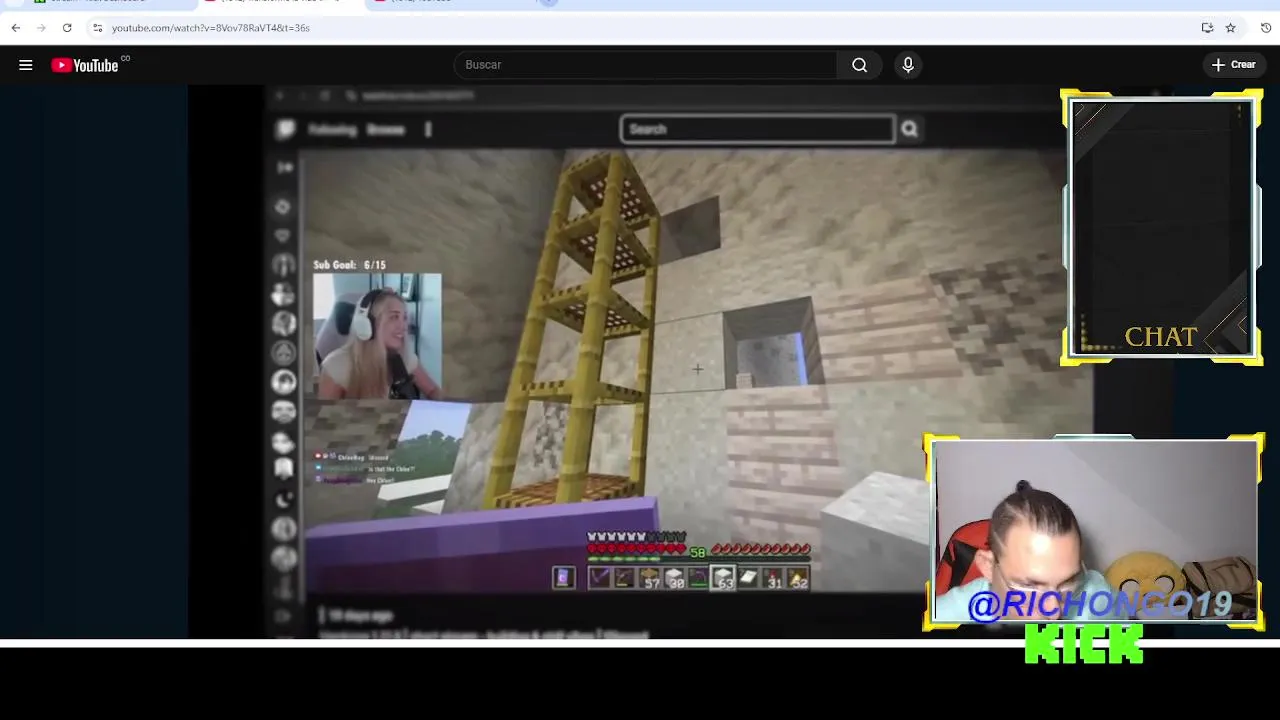
Task: Click the clock icon at the toolbar's right end
Action: point(1266,28)
